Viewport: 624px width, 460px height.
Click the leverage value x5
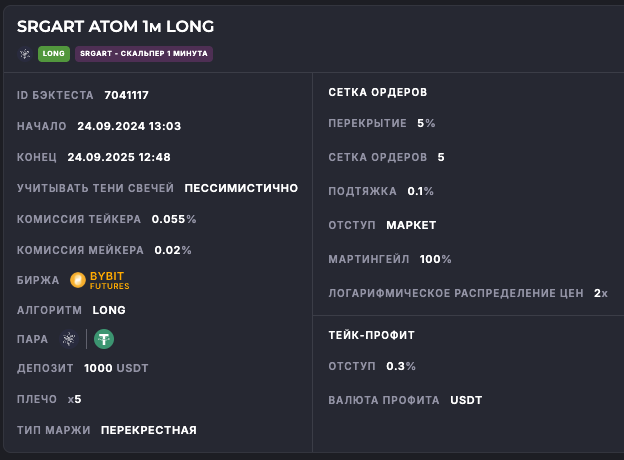click(x=74, y=399)
